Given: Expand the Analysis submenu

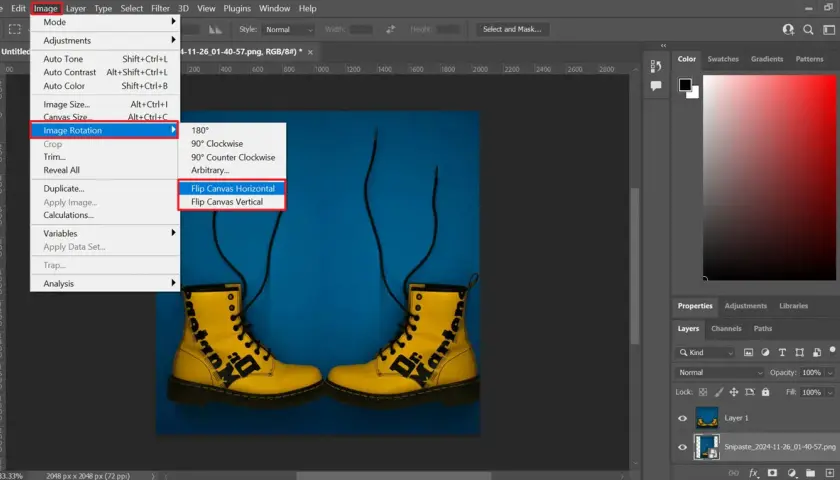Looking at the screenshot, I should coord(105,284).
